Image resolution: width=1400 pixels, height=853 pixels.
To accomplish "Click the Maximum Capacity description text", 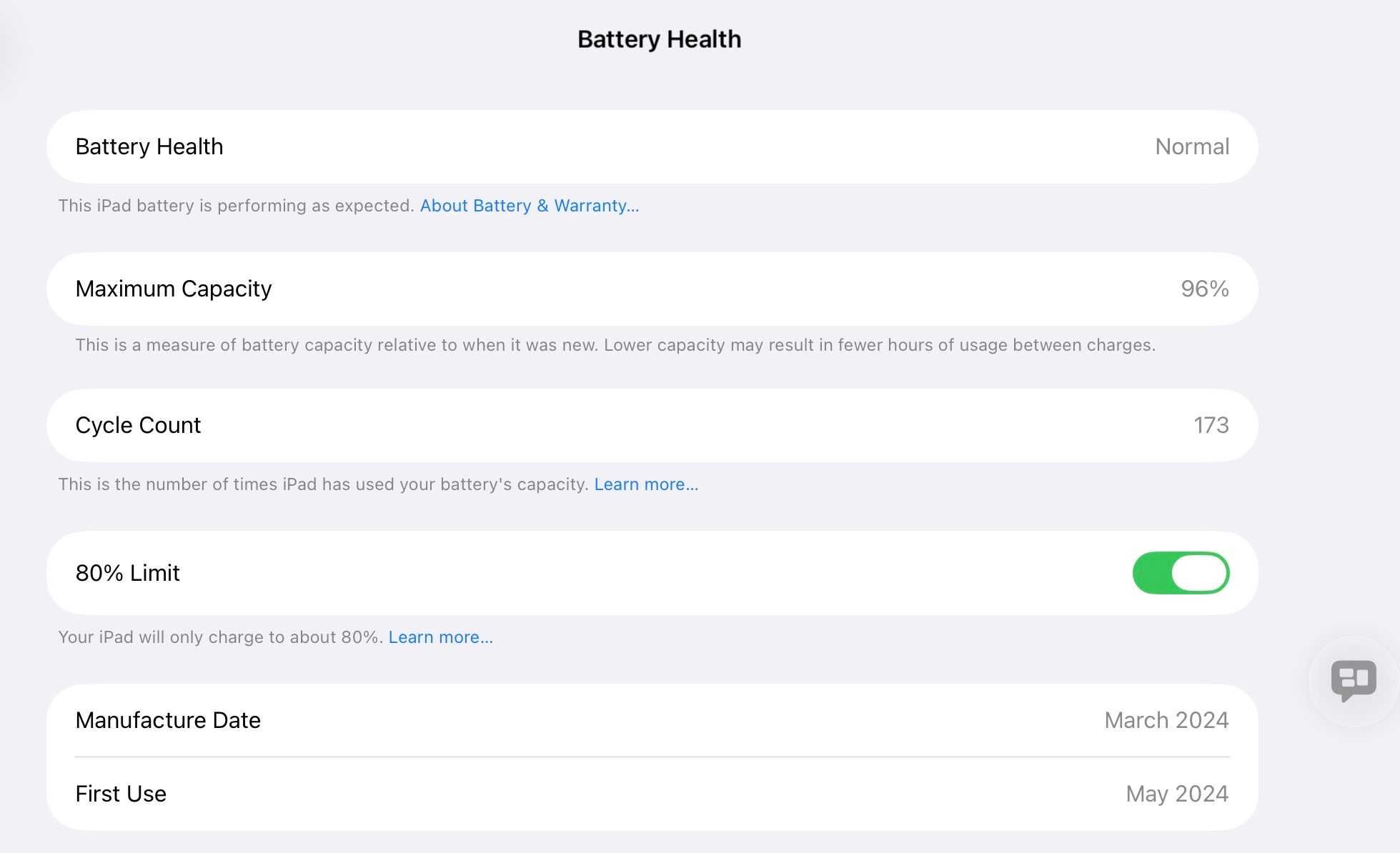I will 615,345.
